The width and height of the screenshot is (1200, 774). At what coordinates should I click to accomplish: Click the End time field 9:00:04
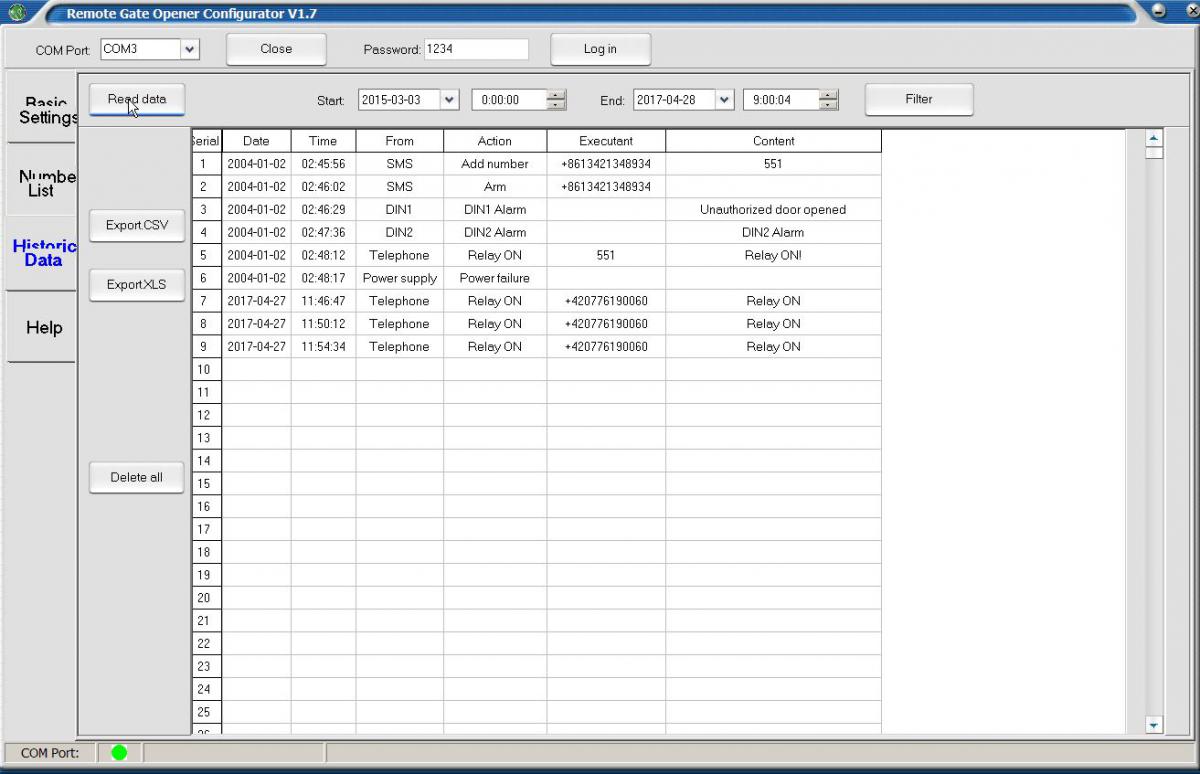tap(781, 100)
